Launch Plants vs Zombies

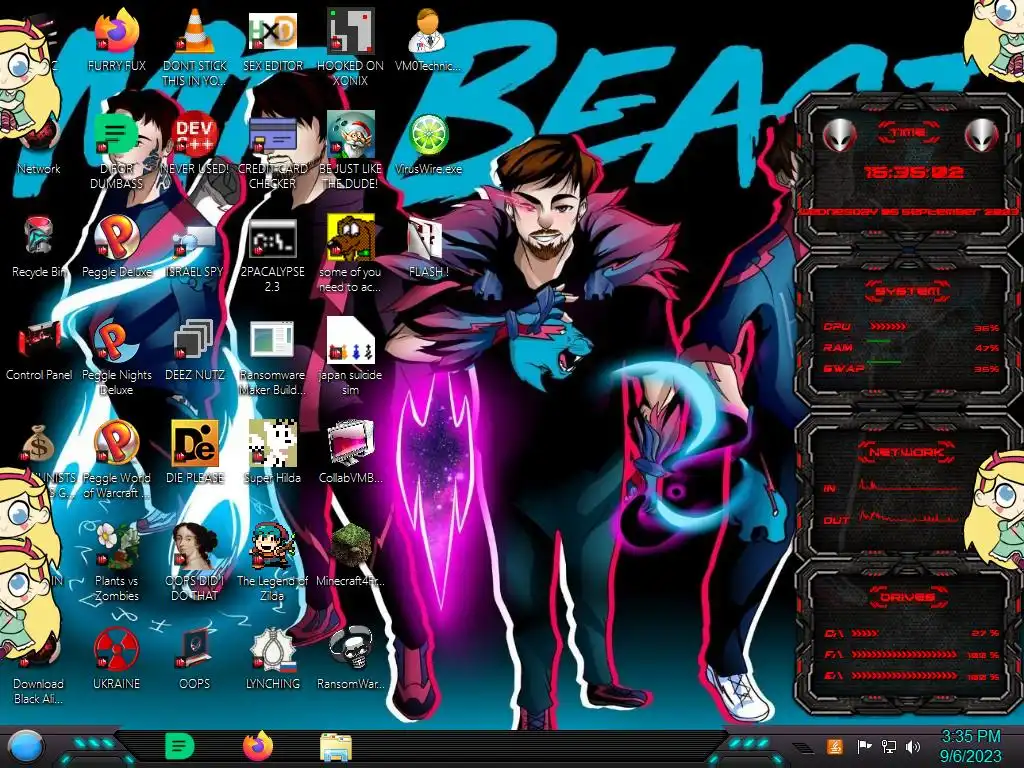tap(116, 546)
